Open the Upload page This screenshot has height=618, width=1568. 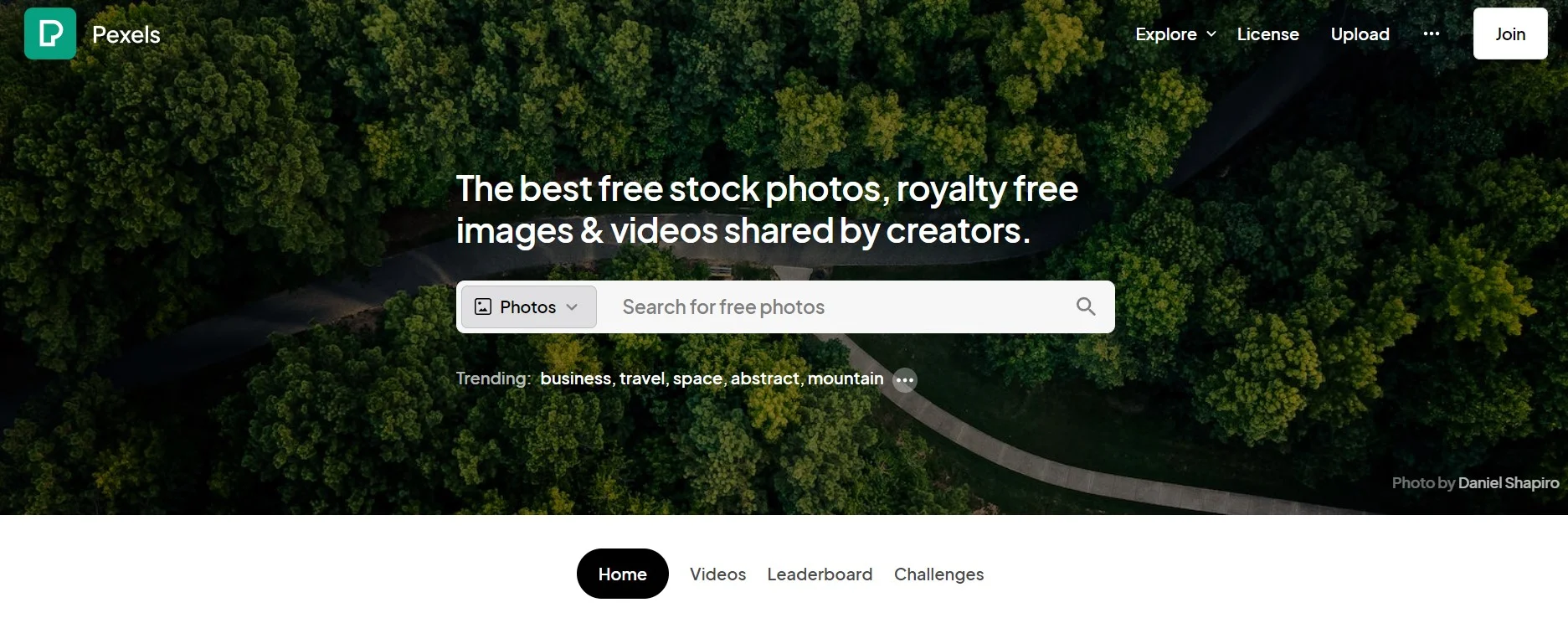1360,34
